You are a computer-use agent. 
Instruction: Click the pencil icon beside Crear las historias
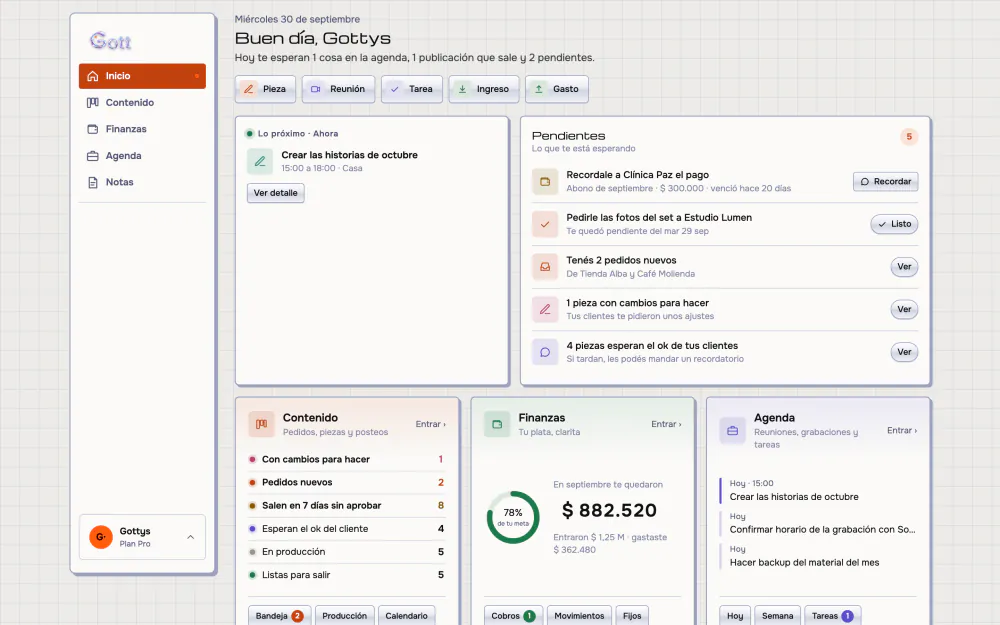(260, 161)
